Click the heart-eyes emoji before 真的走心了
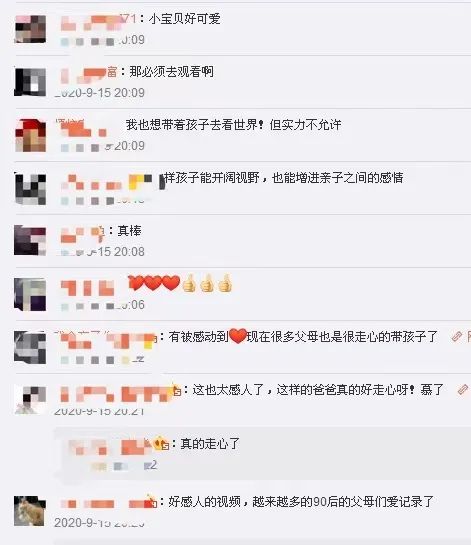Viewport: 471px width, 545px height. [160, 443]
